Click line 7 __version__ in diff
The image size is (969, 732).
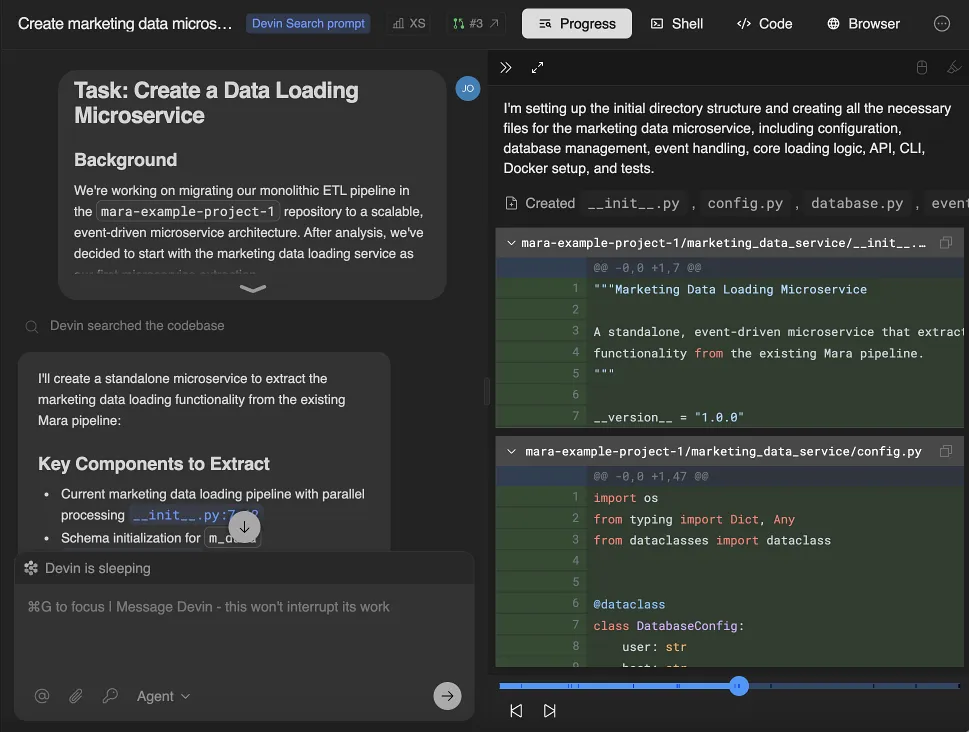pyautogui.click(x=668, y=417)
